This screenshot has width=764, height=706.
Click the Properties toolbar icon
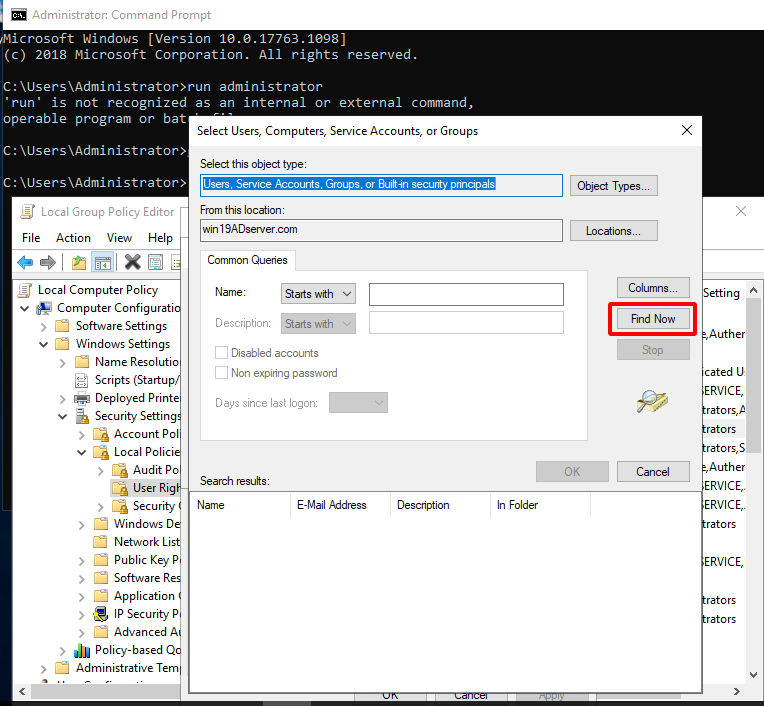pos(155,262)
